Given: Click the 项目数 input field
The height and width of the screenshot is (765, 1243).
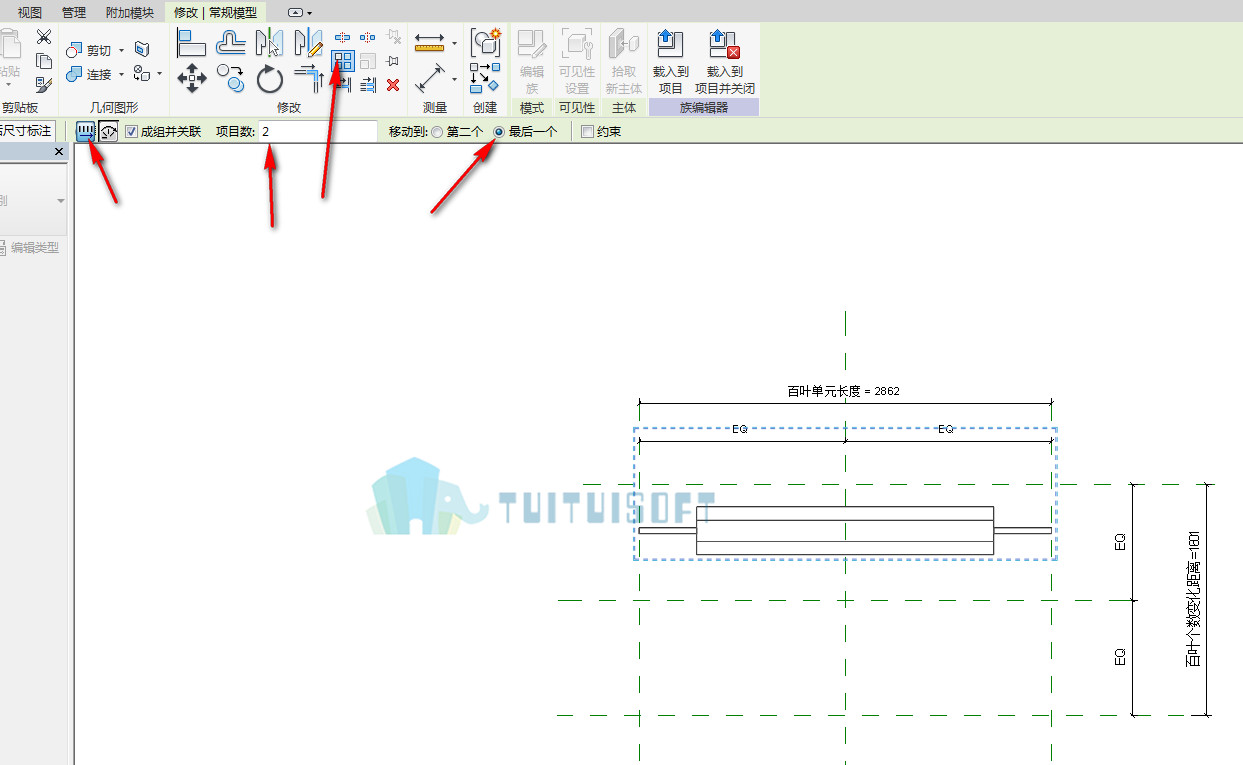Looking at the screenshot, I should point(318,131).
